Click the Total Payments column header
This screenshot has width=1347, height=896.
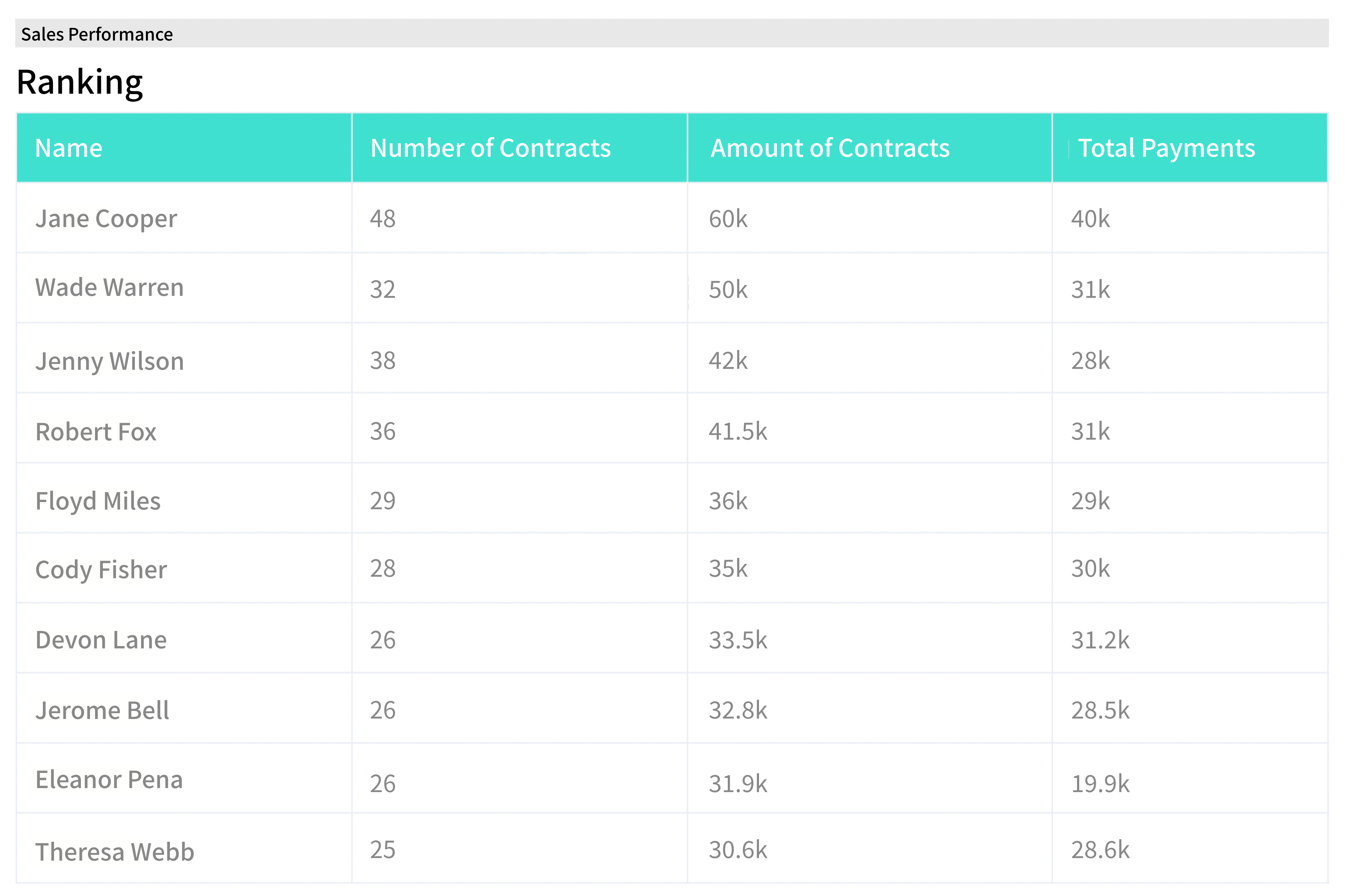(x=1166, y=148)
